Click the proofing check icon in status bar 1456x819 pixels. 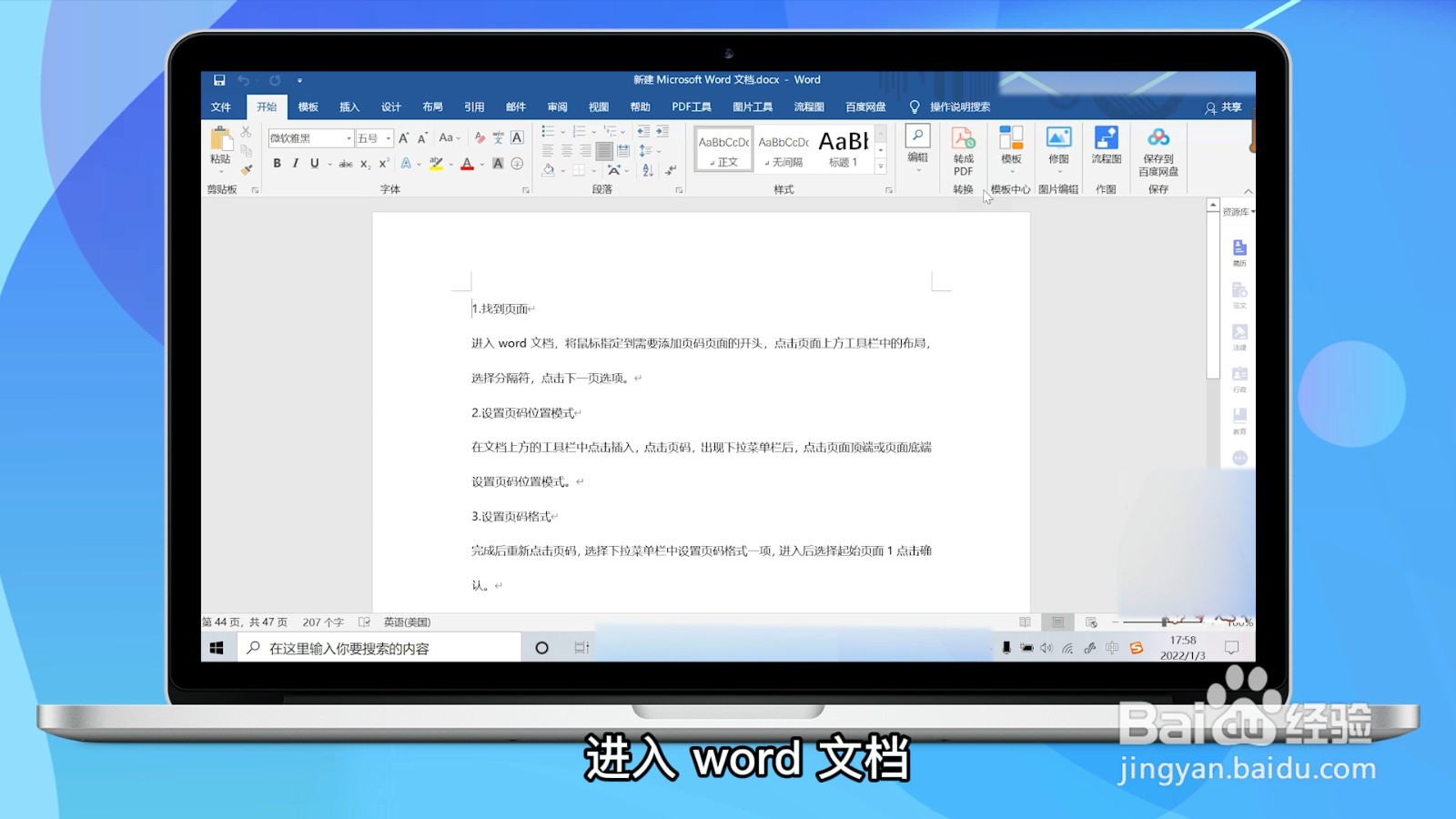[364, 622]
